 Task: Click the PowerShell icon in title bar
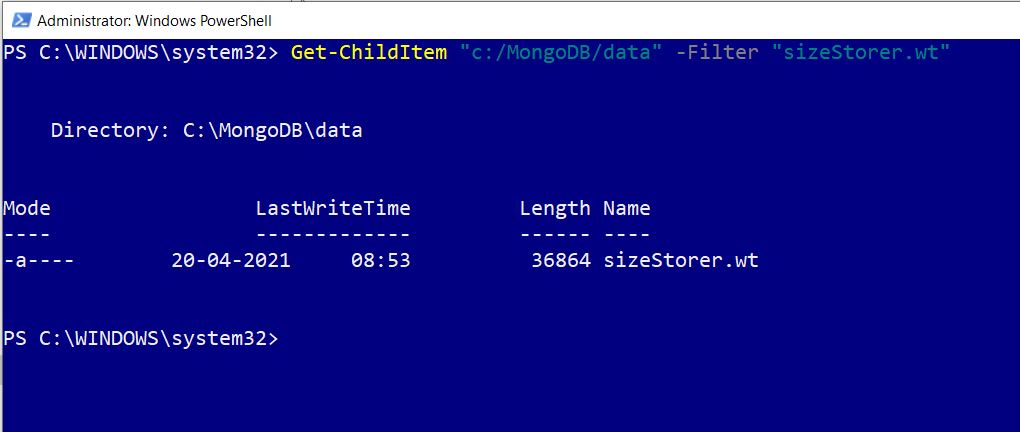[x=18, y=20]
